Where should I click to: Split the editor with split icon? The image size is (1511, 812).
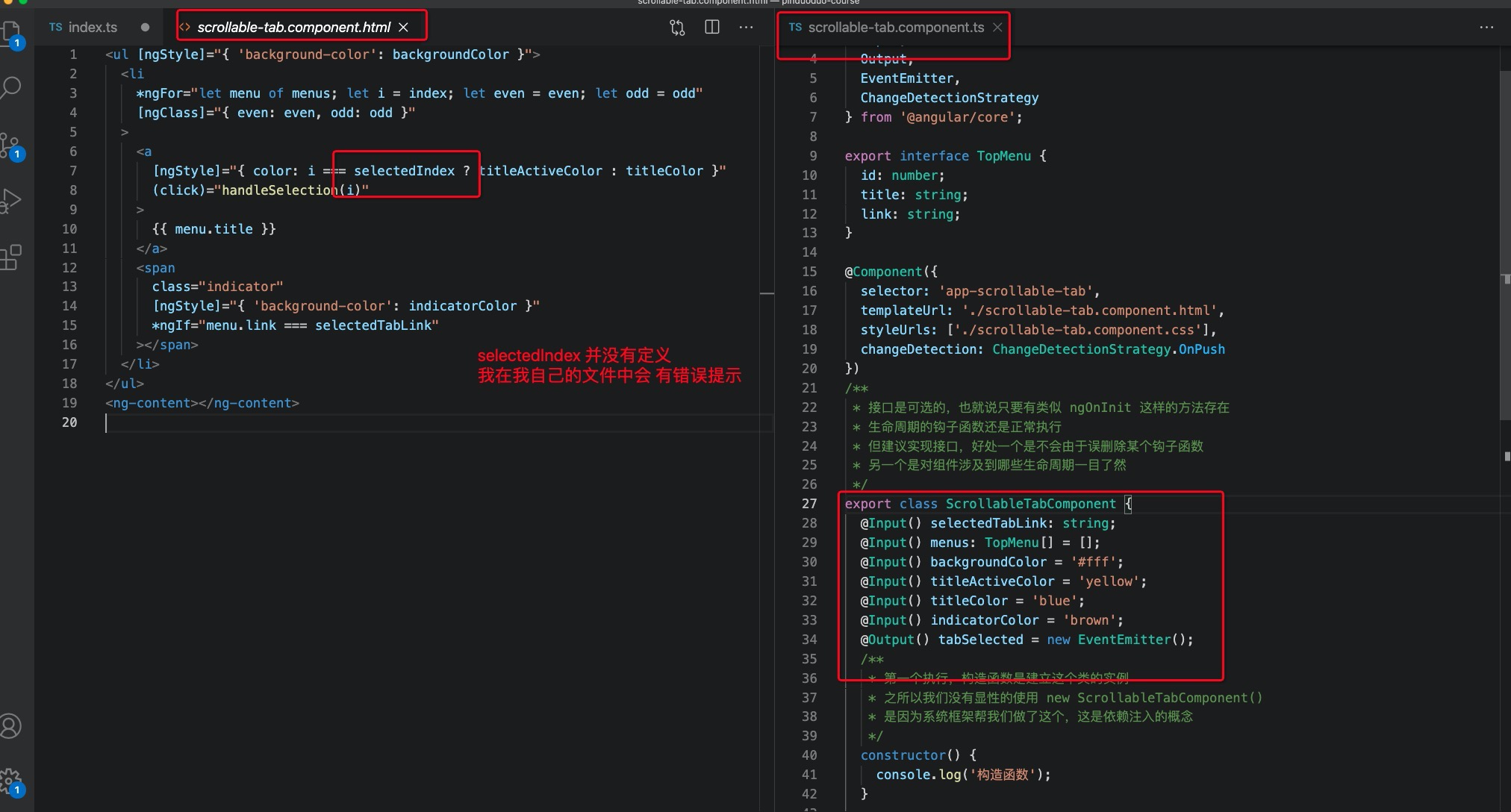click(x=712, y=28)
